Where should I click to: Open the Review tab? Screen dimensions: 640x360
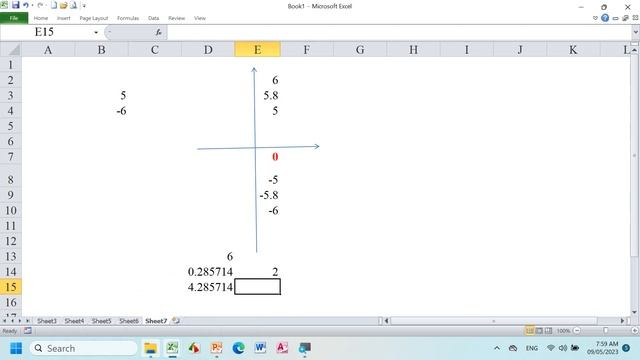(x=176, y=18)
